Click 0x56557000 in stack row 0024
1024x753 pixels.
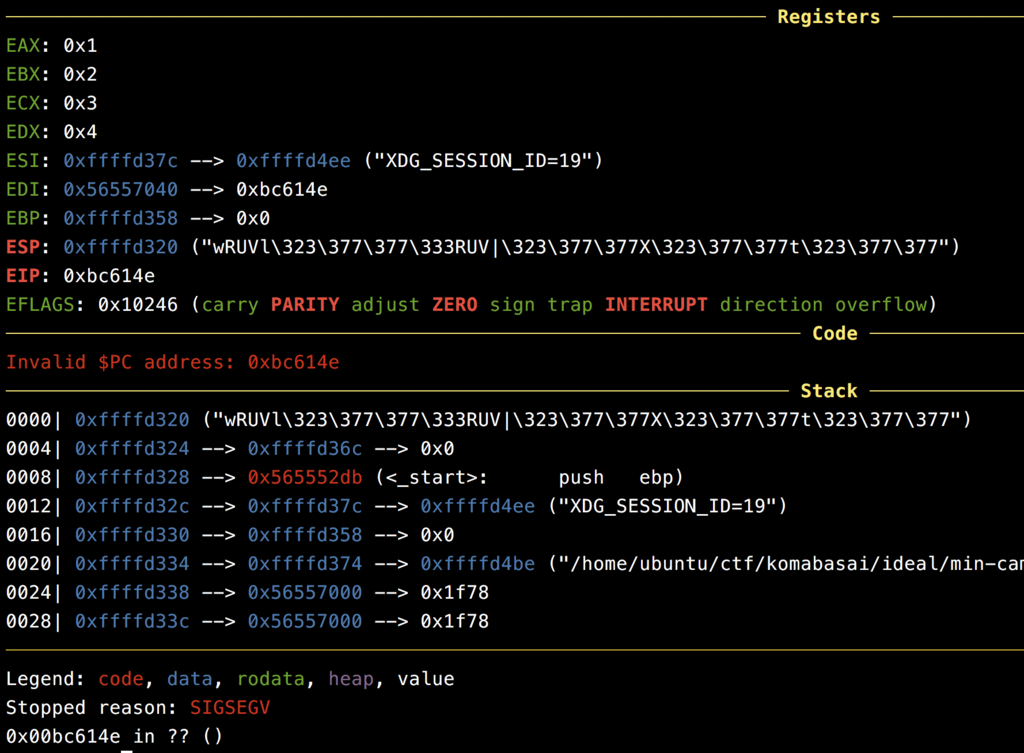click(304, 592)
